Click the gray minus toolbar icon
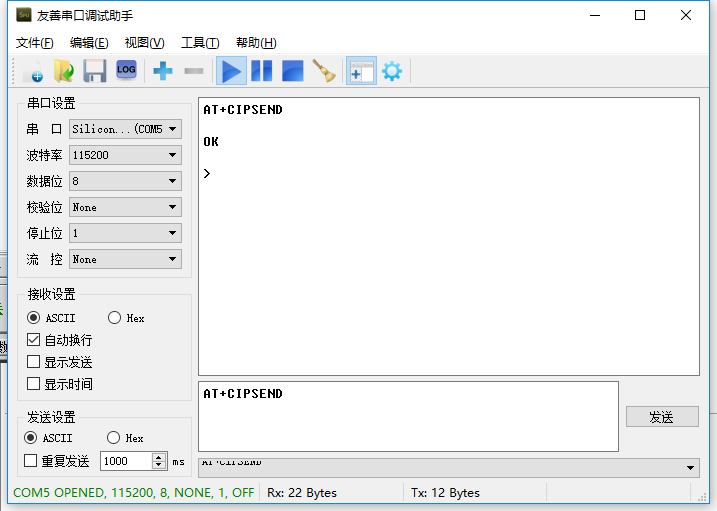Screen dimensions: 717x511 pyautogui.click(x=194, y=71)
